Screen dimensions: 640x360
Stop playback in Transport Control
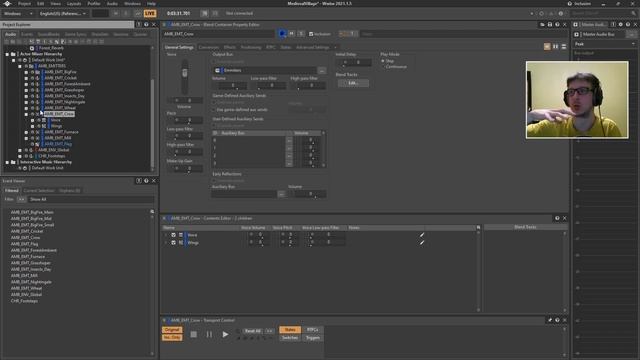pyautogui.click(x=193, y=334)
